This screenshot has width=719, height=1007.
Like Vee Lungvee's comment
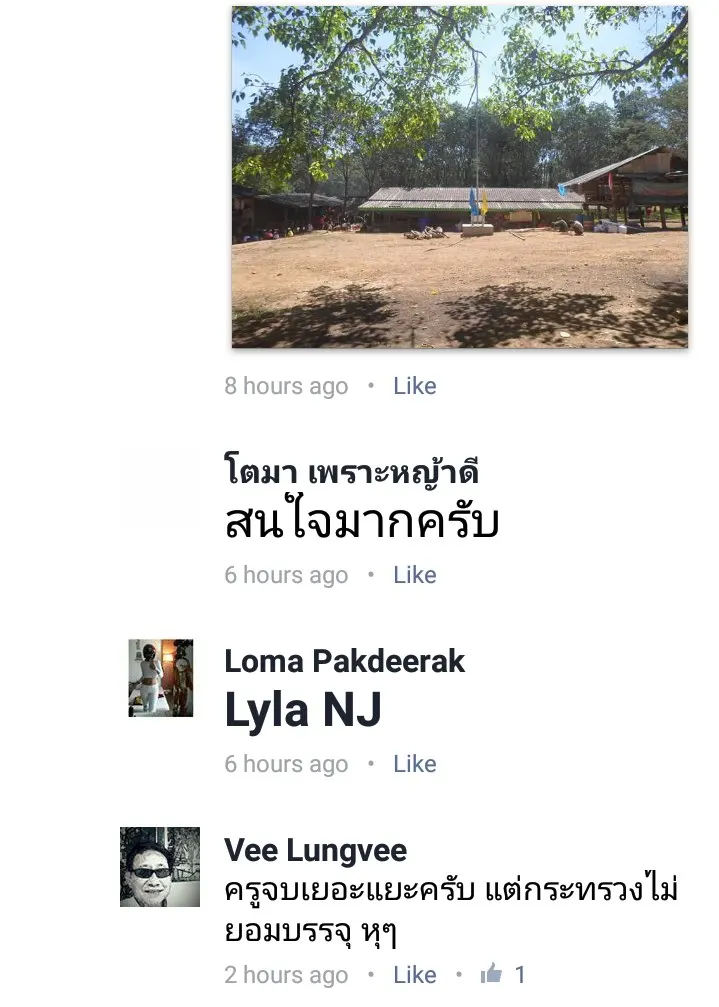tap(415, 974)
